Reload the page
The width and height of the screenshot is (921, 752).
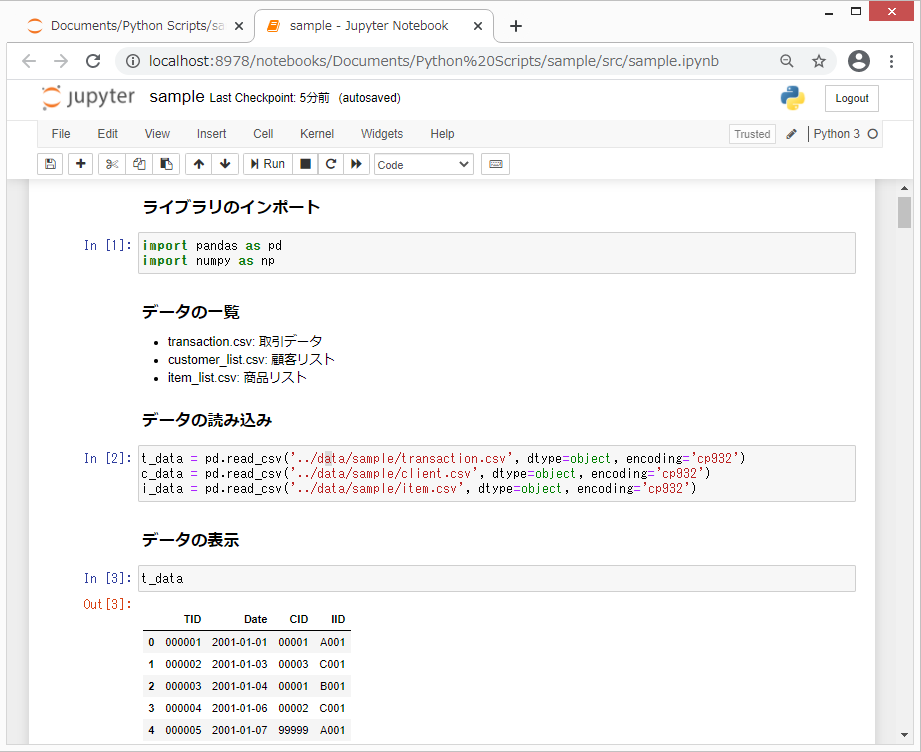(x=93, y=61)
